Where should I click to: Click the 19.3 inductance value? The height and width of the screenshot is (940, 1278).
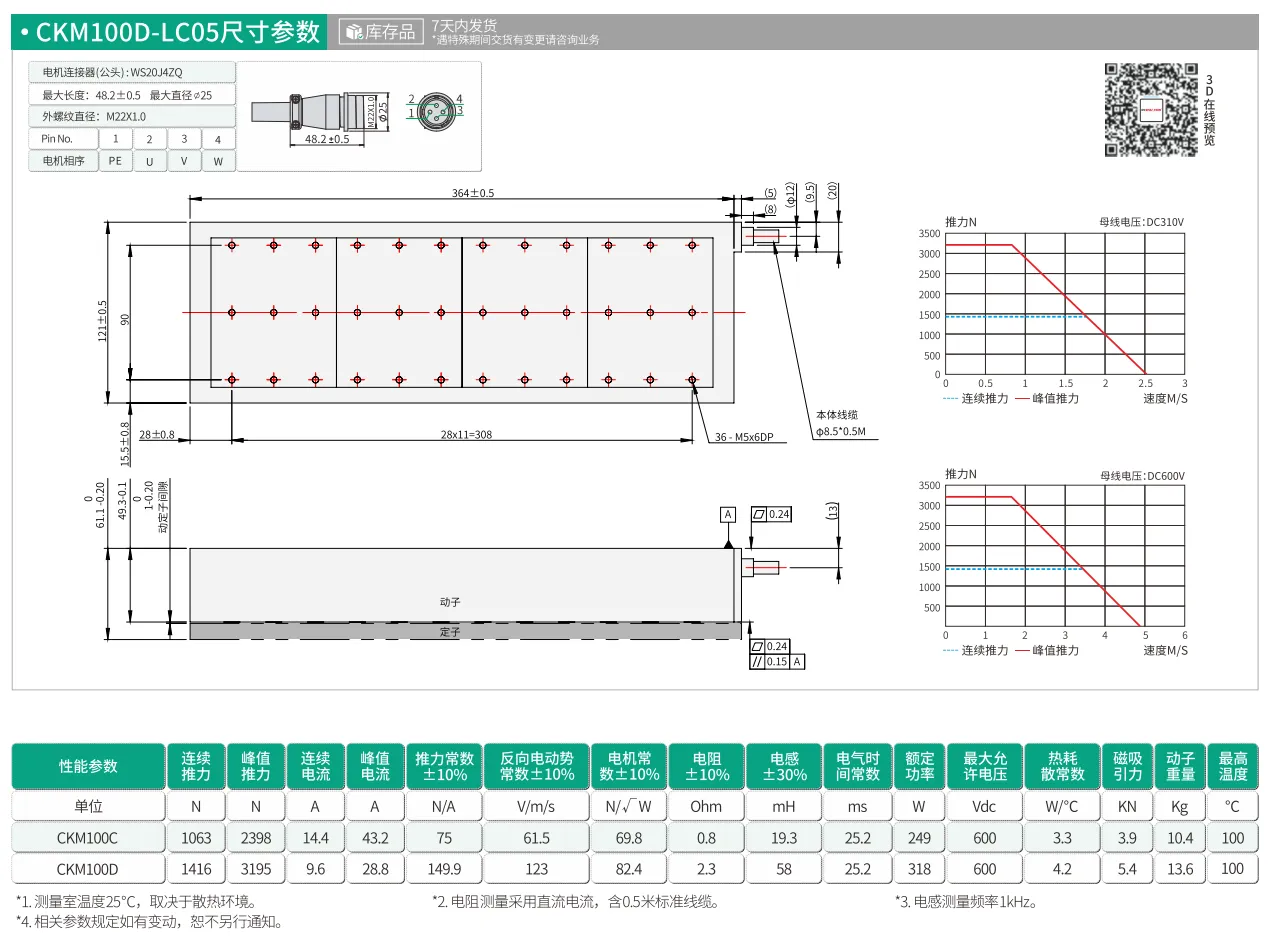(785, 837)
